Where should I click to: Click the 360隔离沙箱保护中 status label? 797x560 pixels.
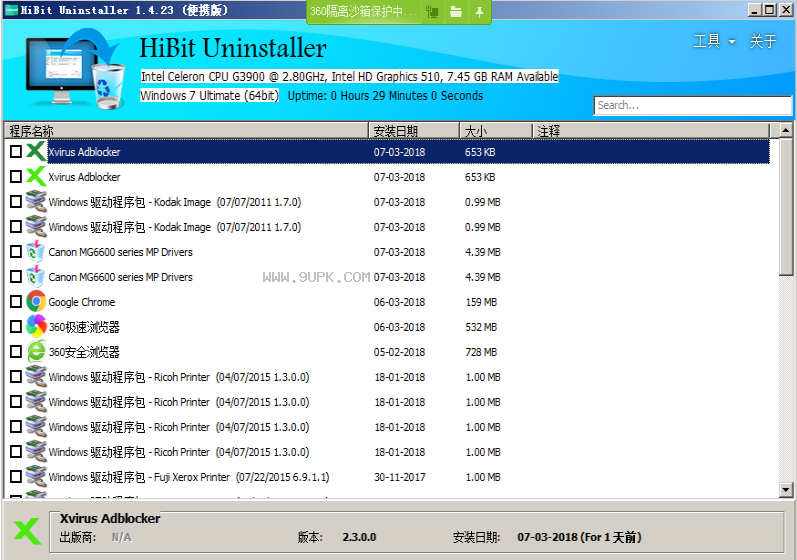click(x=363, y=11)
